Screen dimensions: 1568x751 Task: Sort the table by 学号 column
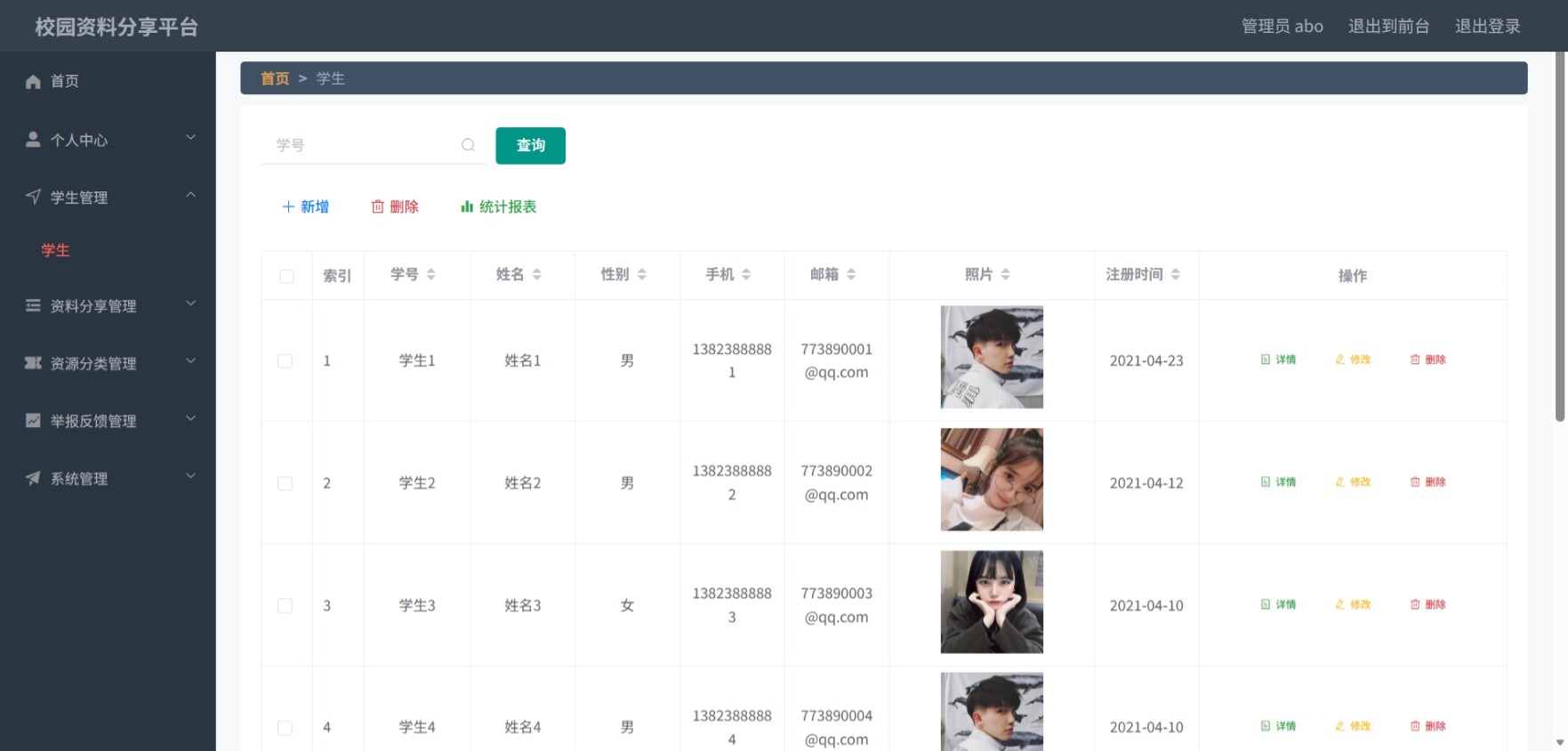[x=430, y=274]
